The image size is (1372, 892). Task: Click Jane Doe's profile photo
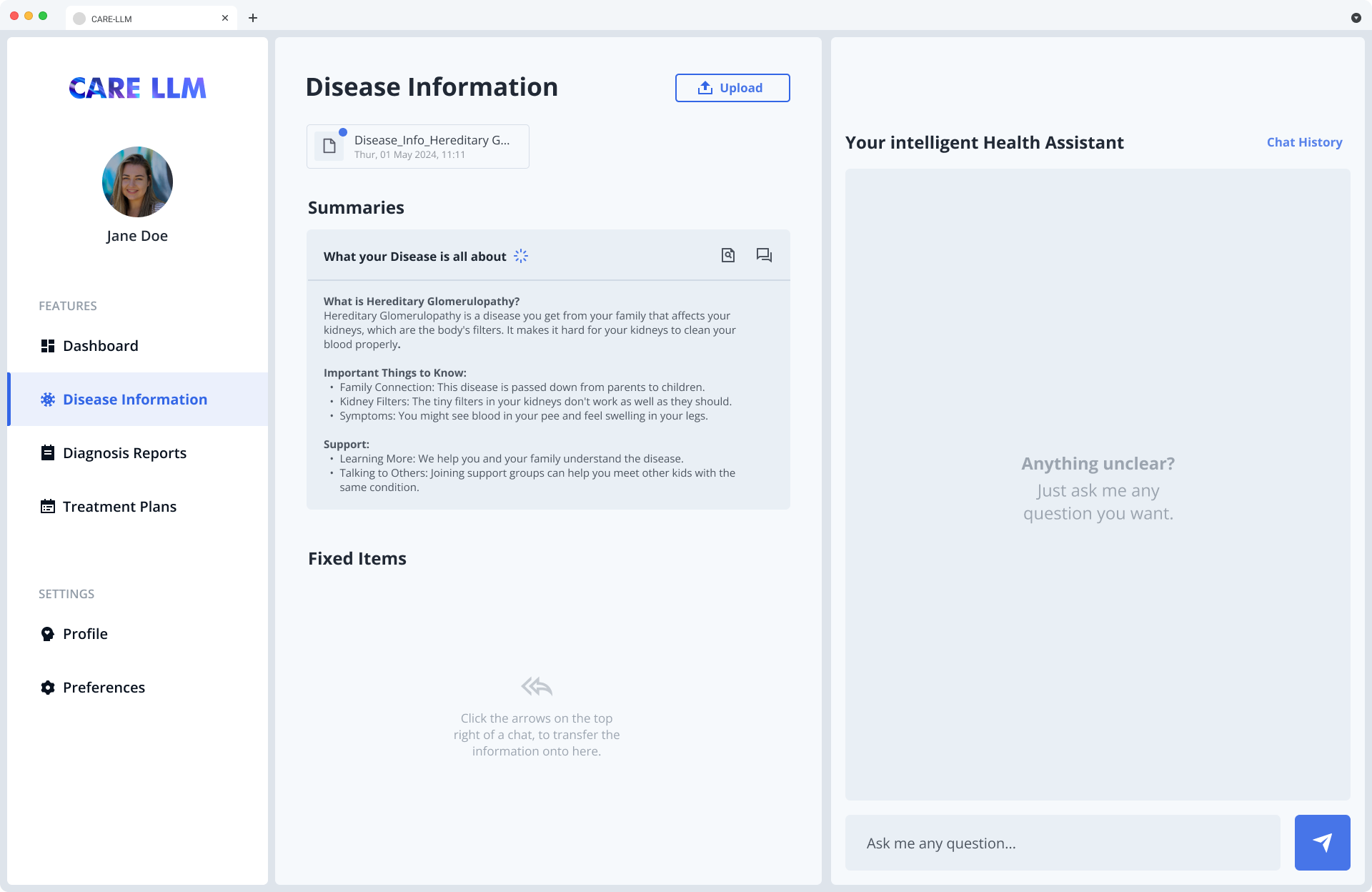[137, 182]
